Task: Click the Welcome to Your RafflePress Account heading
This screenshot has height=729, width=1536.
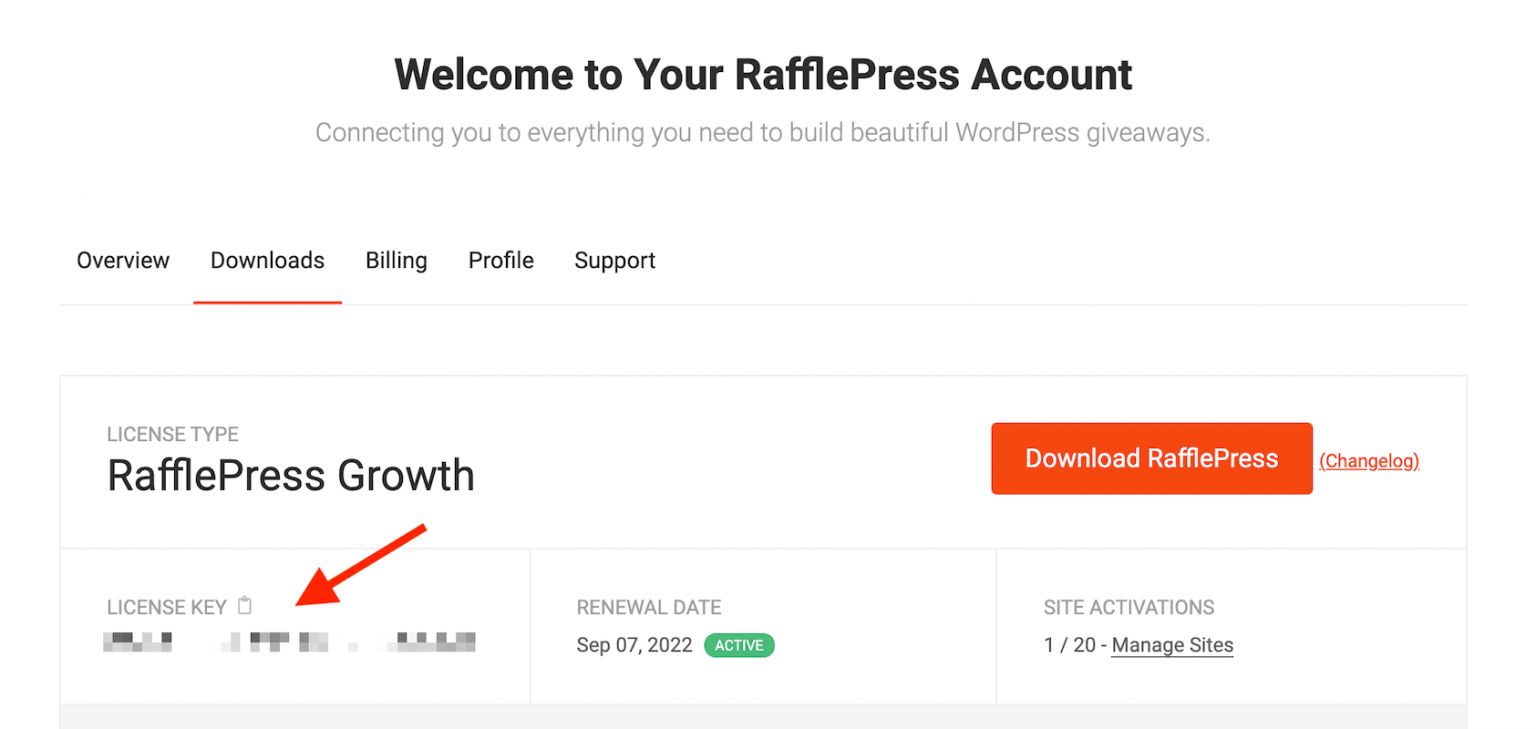Action: pos(764,74)
